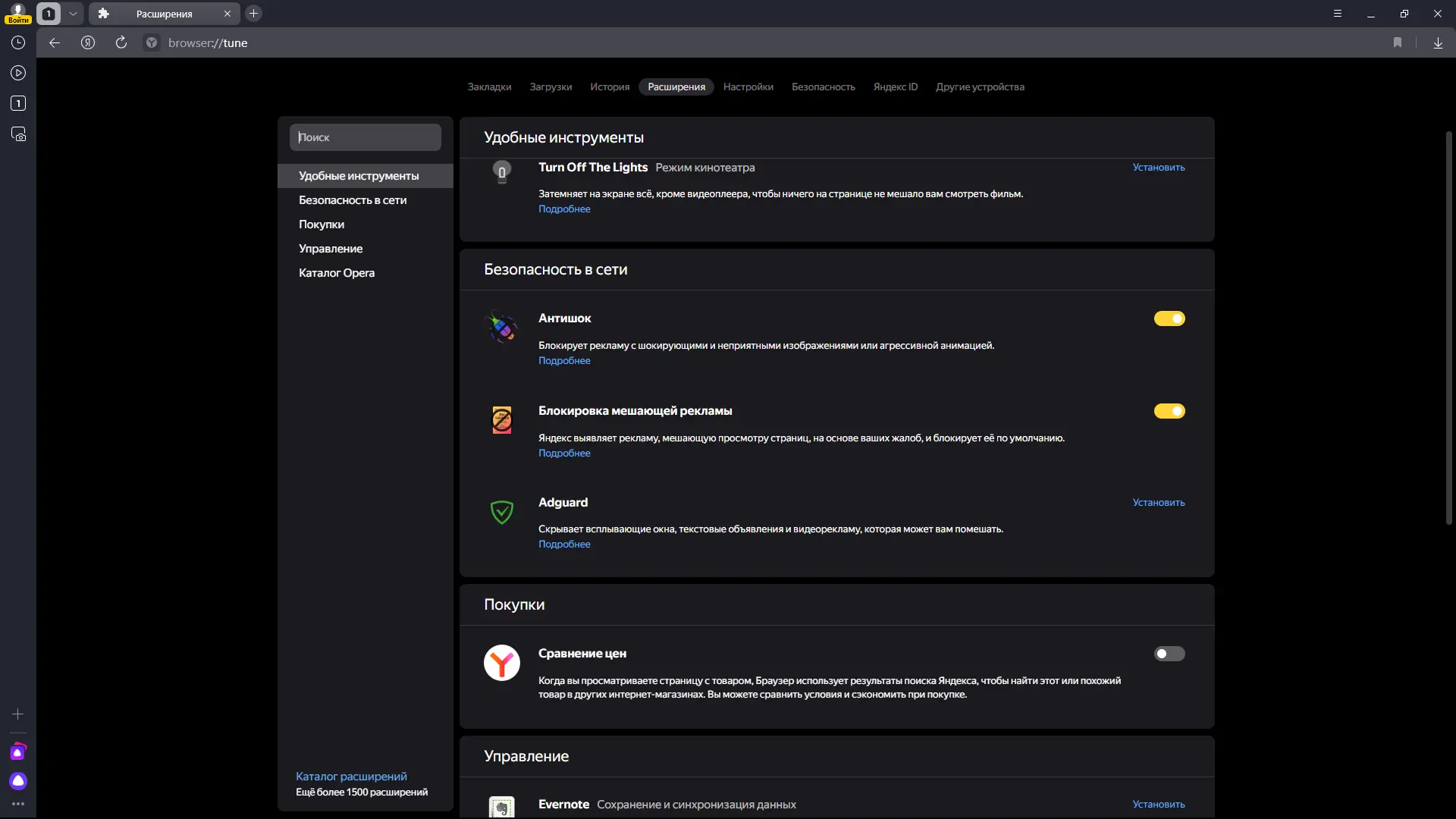Click the Yandex home logo icon
This screenshot has width=1456, height=819.
pos(88,43)
